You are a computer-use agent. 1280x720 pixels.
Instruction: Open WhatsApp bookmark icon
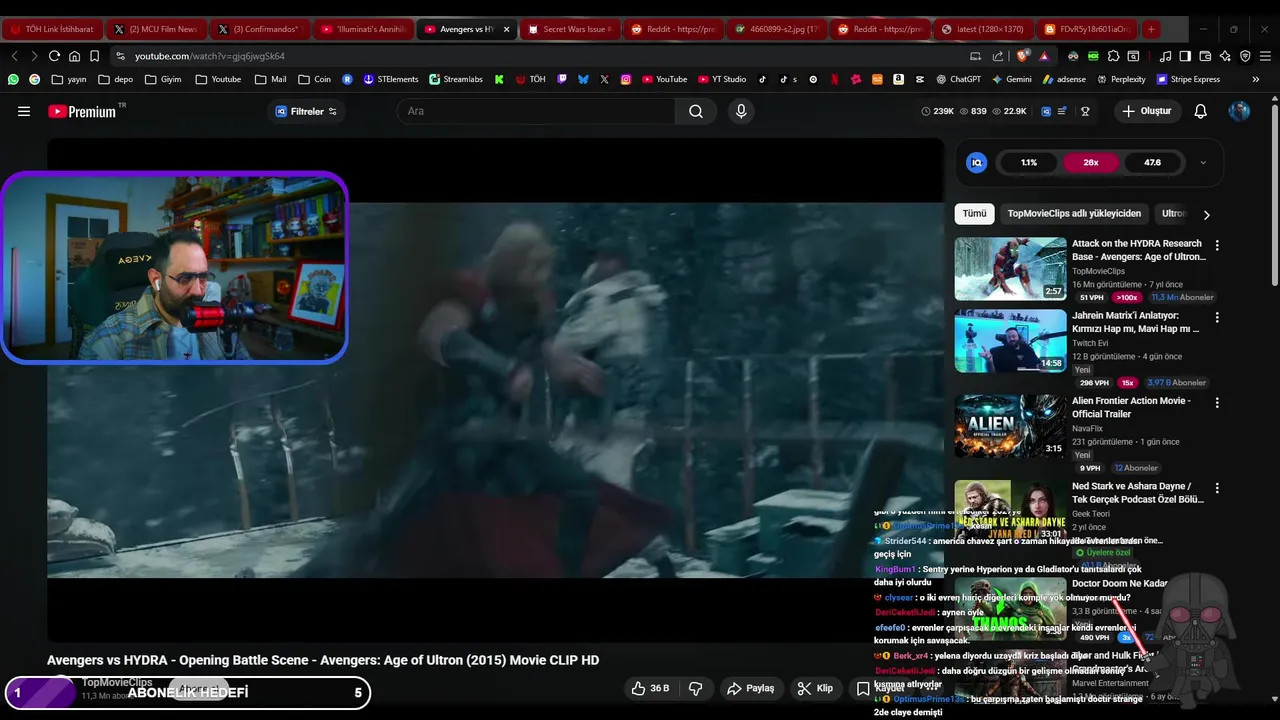click(13, 79)
